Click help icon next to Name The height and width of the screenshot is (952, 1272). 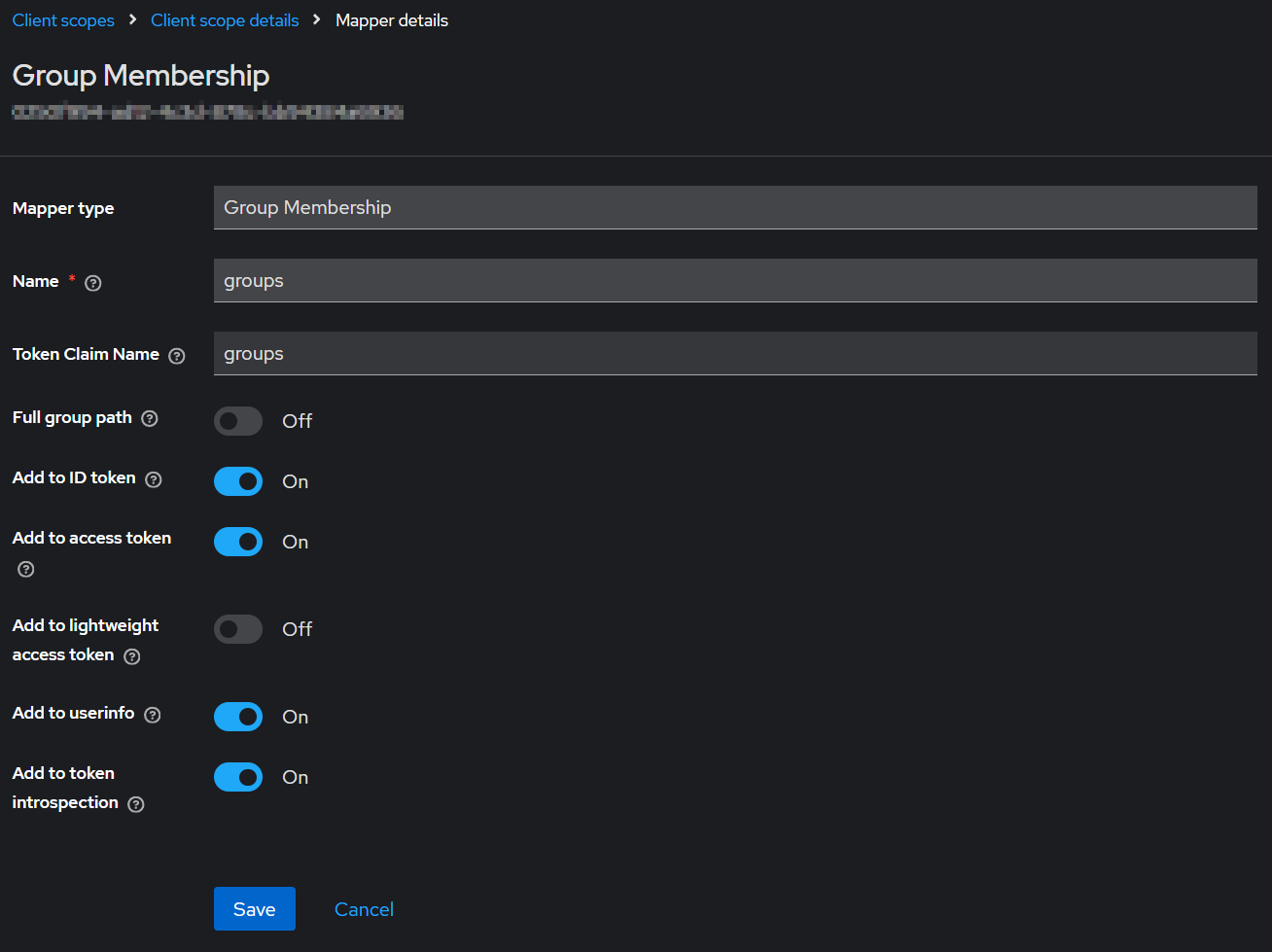[93, 283]
